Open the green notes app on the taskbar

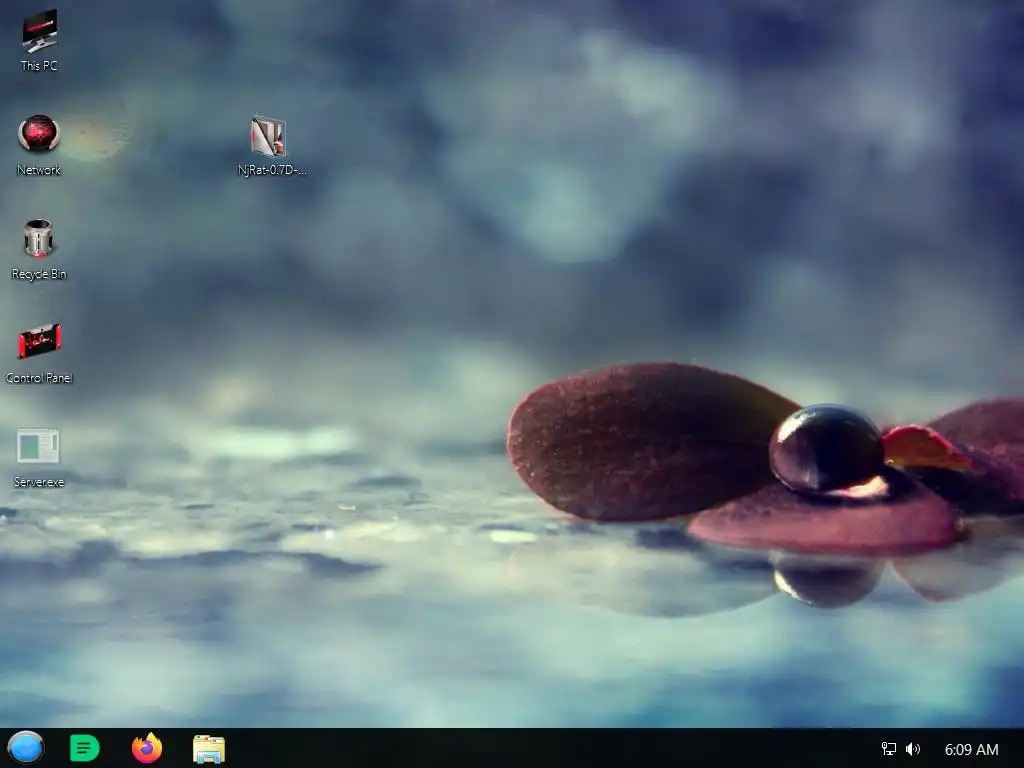85,748
